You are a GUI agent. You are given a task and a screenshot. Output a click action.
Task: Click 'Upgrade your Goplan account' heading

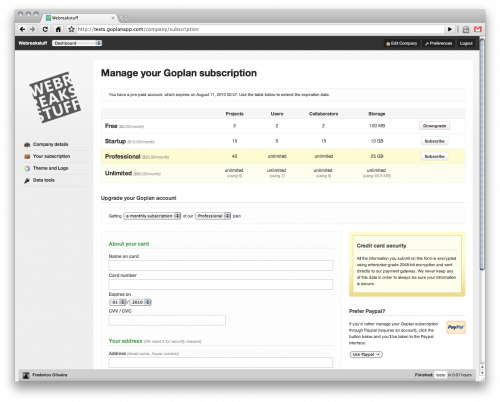coord(139,198)
